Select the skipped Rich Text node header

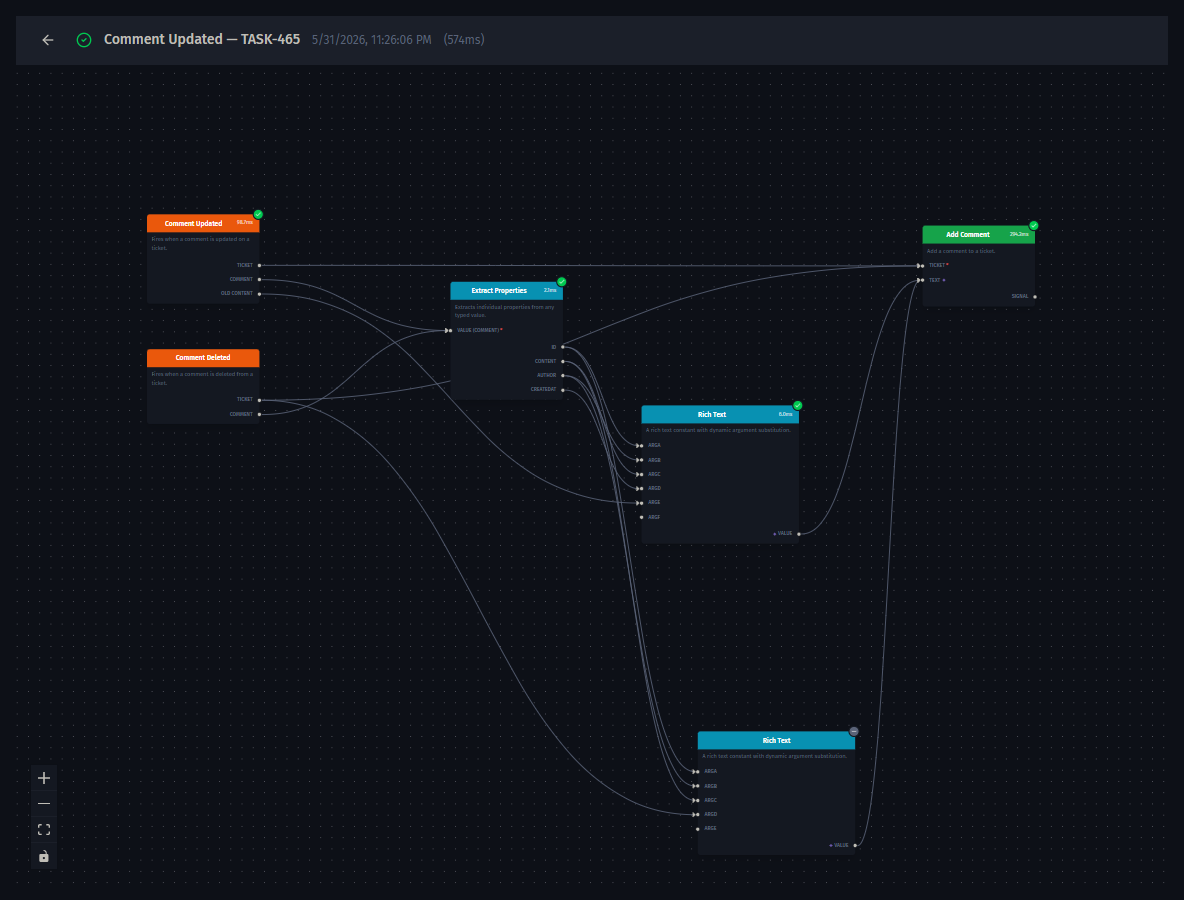point(776,741)
